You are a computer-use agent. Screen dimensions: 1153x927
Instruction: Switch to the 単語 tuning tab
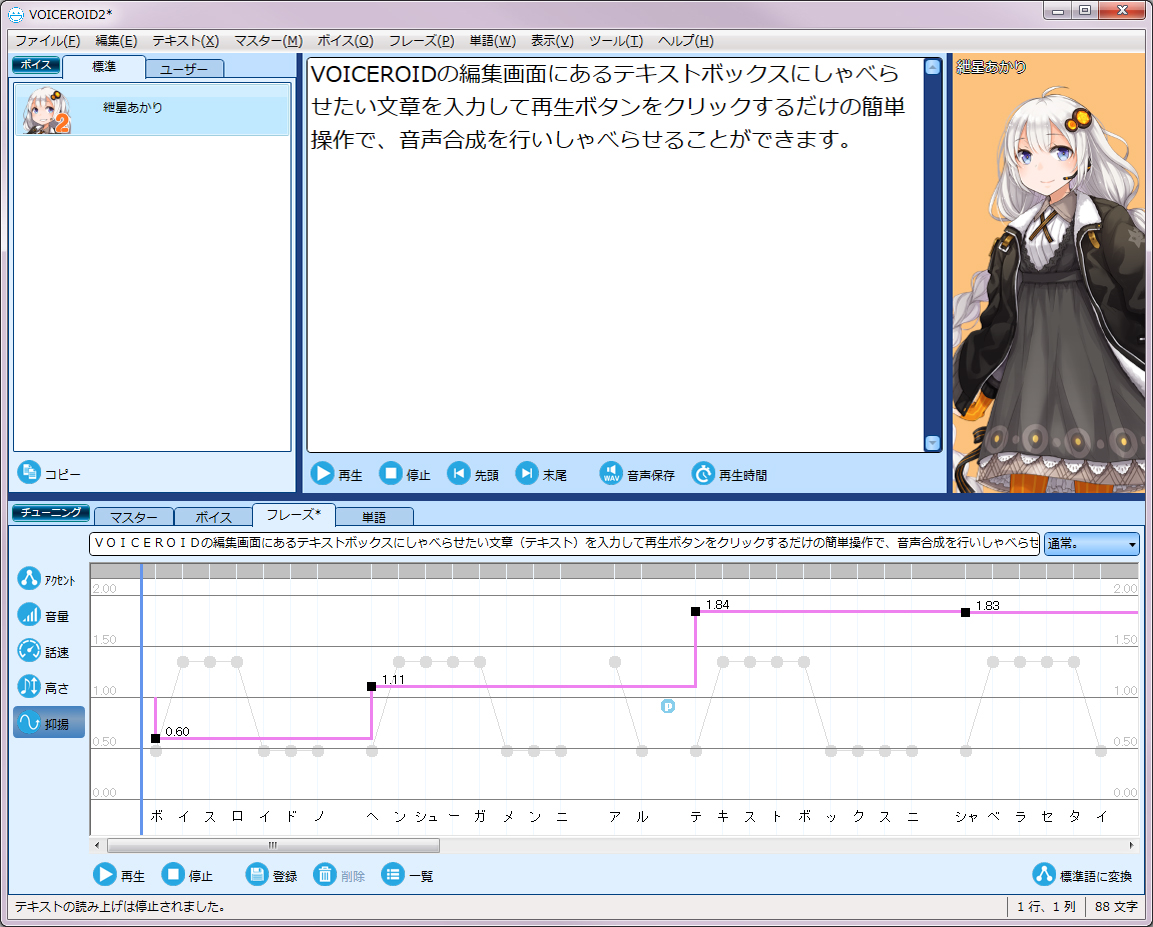point(374,517)
